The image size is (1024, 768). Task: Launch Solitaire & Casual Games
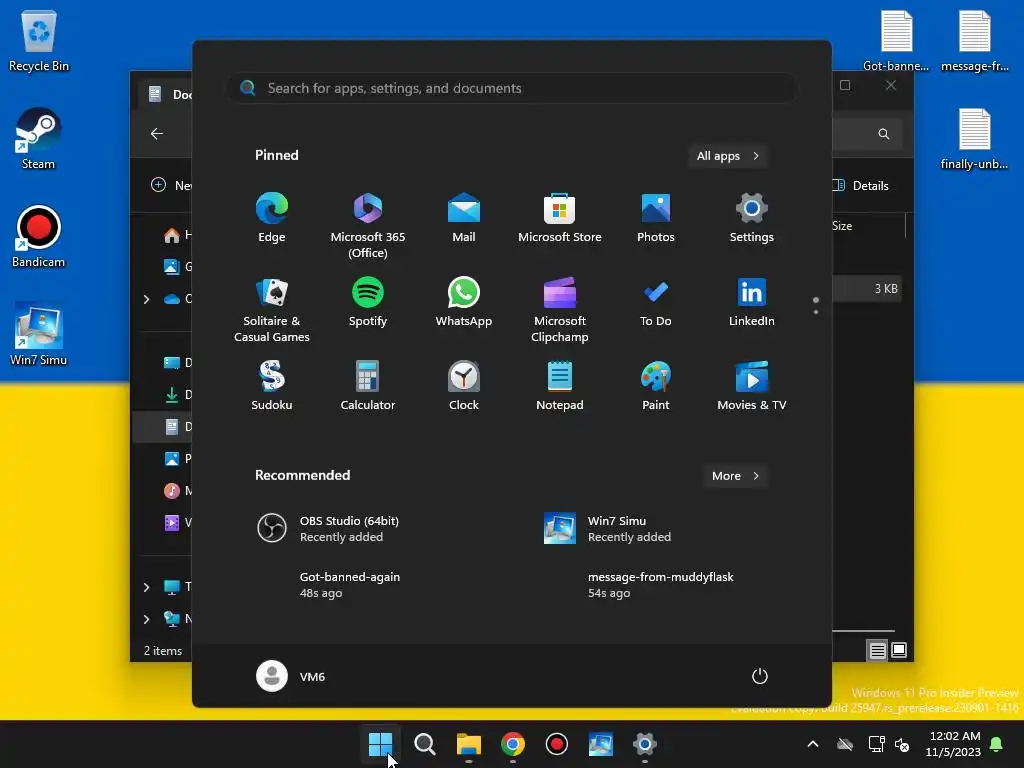pos(272,310)
